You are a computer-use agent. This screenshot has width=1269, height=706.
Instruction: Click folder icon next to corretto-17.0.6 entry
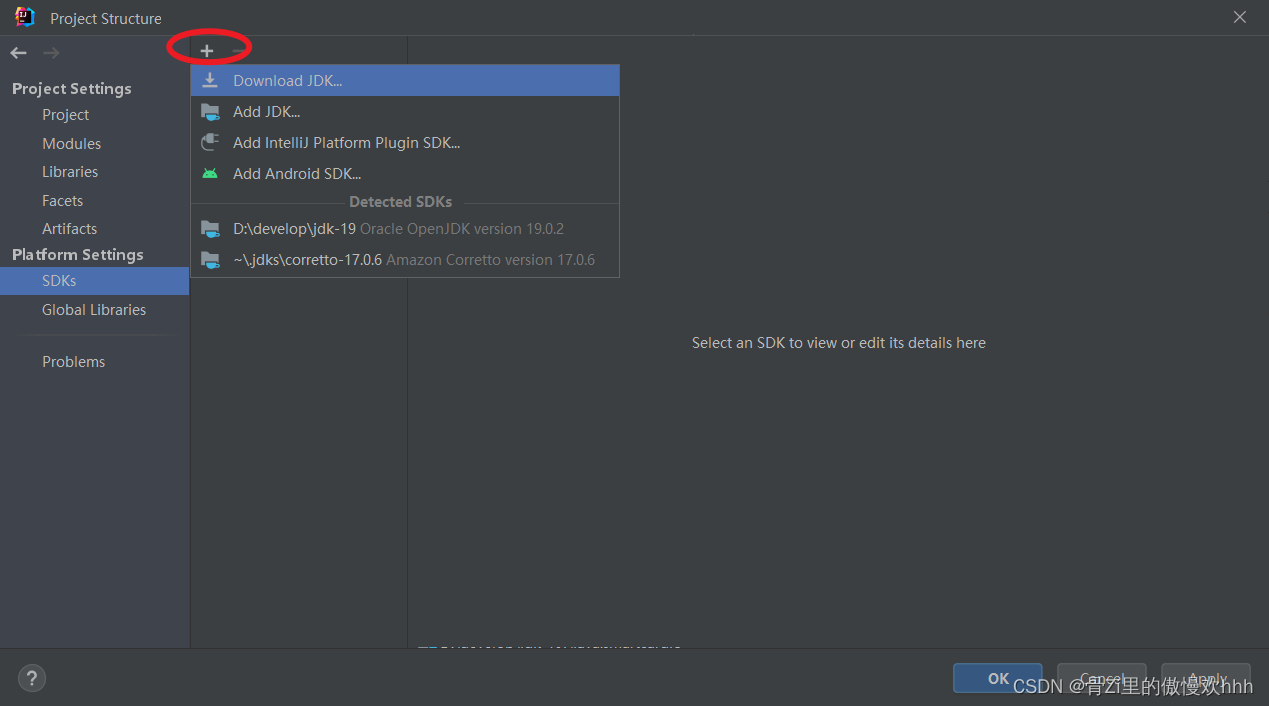(x=210, y=260)
